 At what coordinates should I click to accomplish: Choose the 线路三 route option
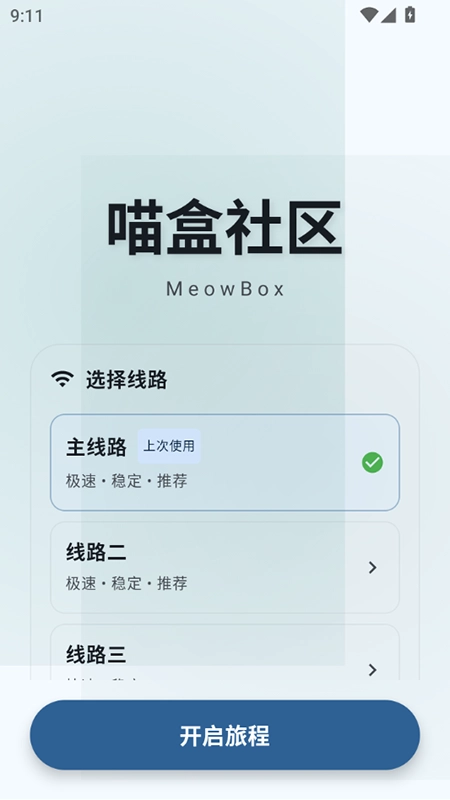coord(225,652)
